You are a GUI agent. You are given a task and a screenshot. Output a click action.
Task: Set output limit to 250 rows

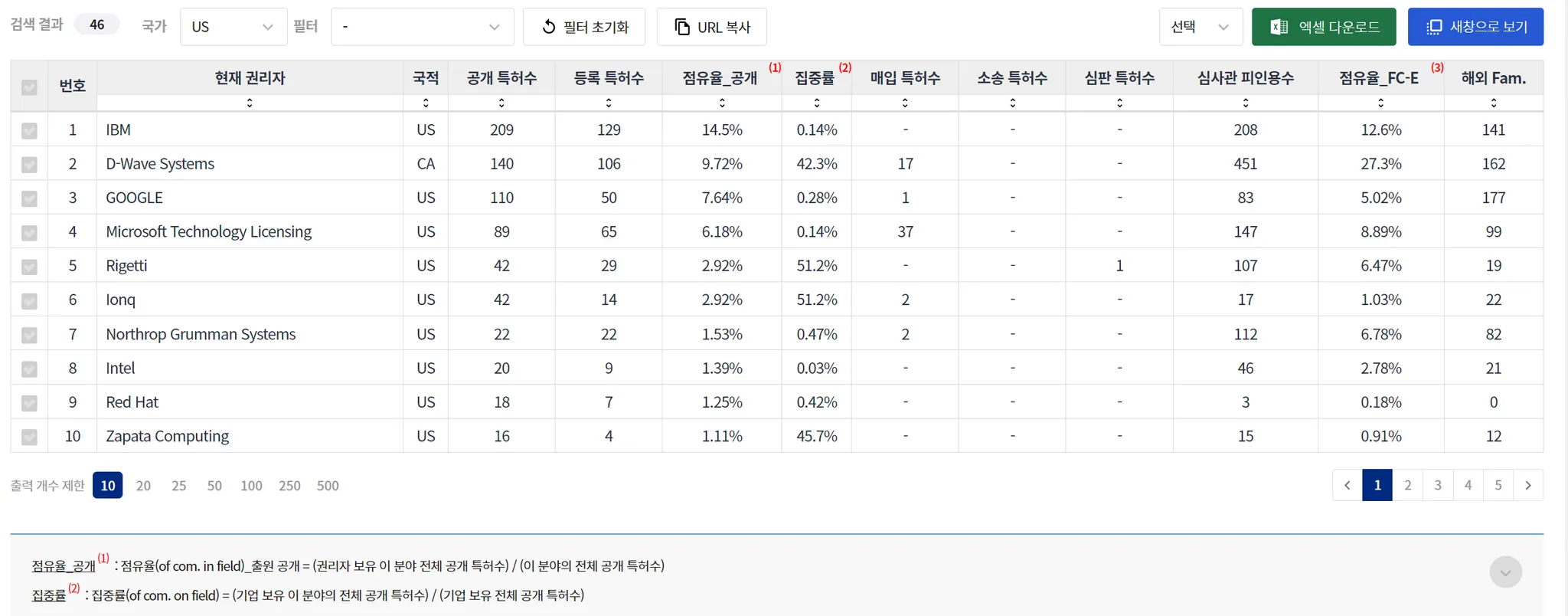tap(289, 486)
